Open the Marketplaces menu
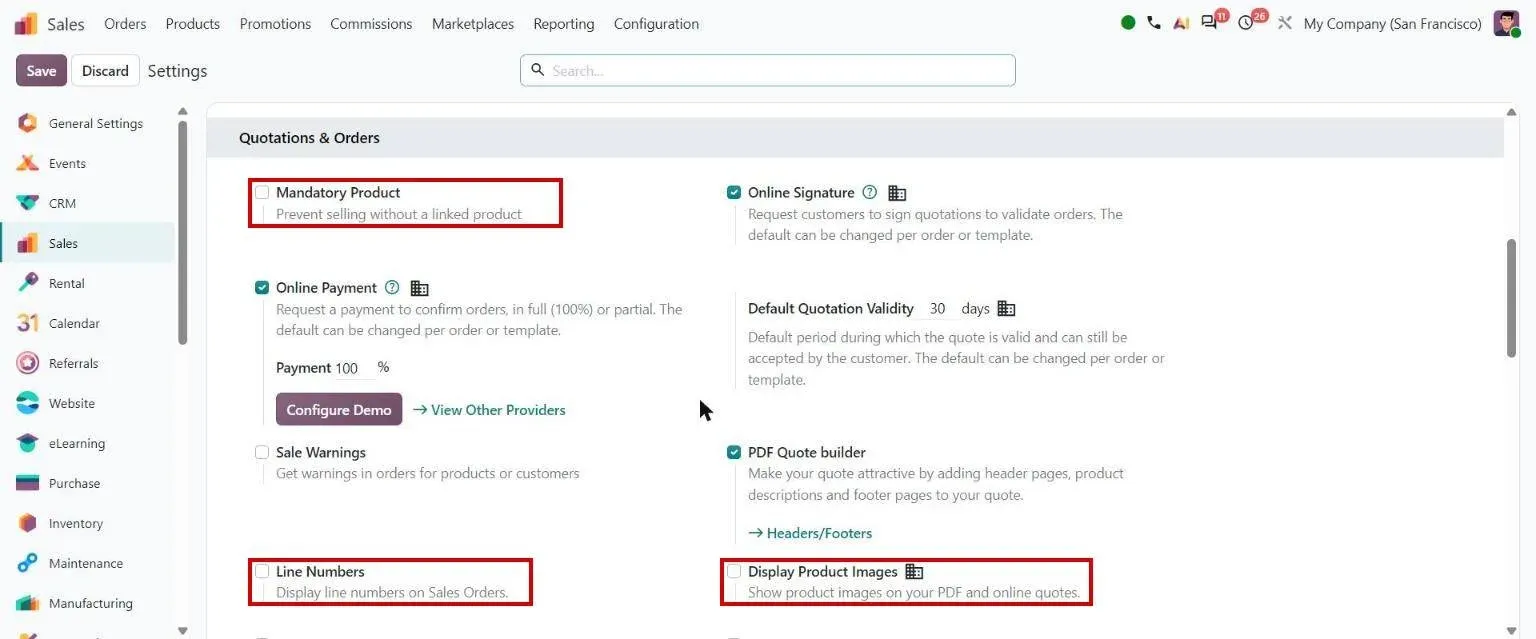The image size is (1536, 639). pyautogui.click(x=473, y=23)
